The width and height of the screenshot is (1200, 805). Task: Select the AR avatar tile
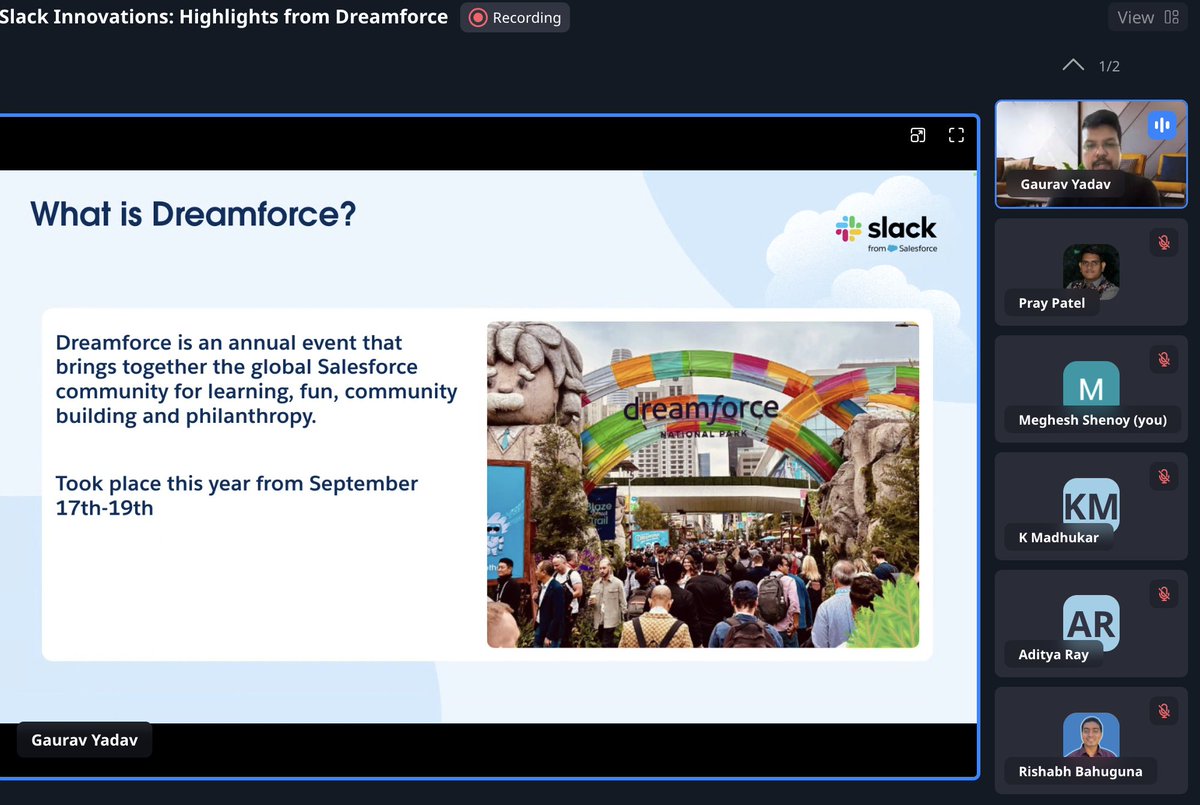tap(1091, 623)
